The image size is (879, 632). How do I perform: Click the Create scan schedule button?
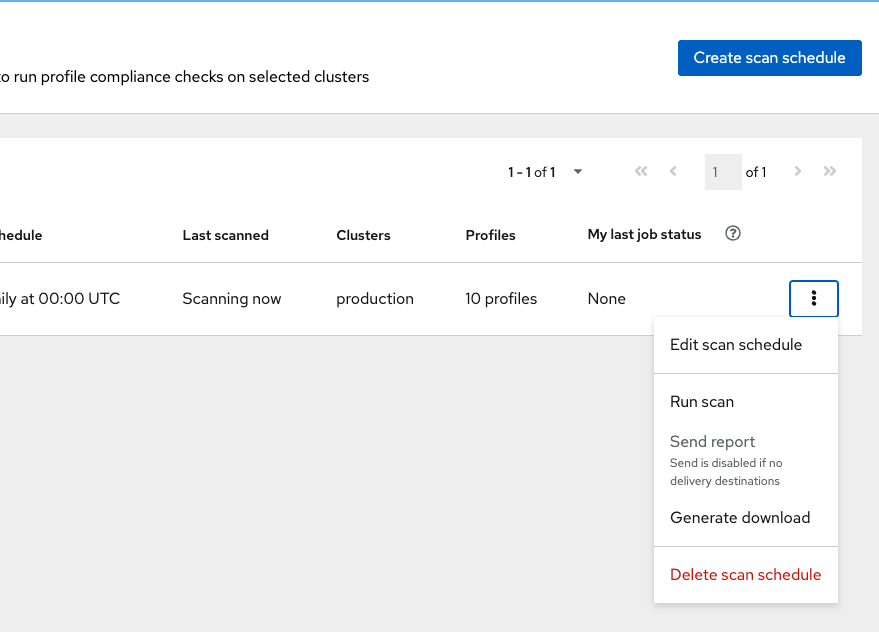pos(769,58)
